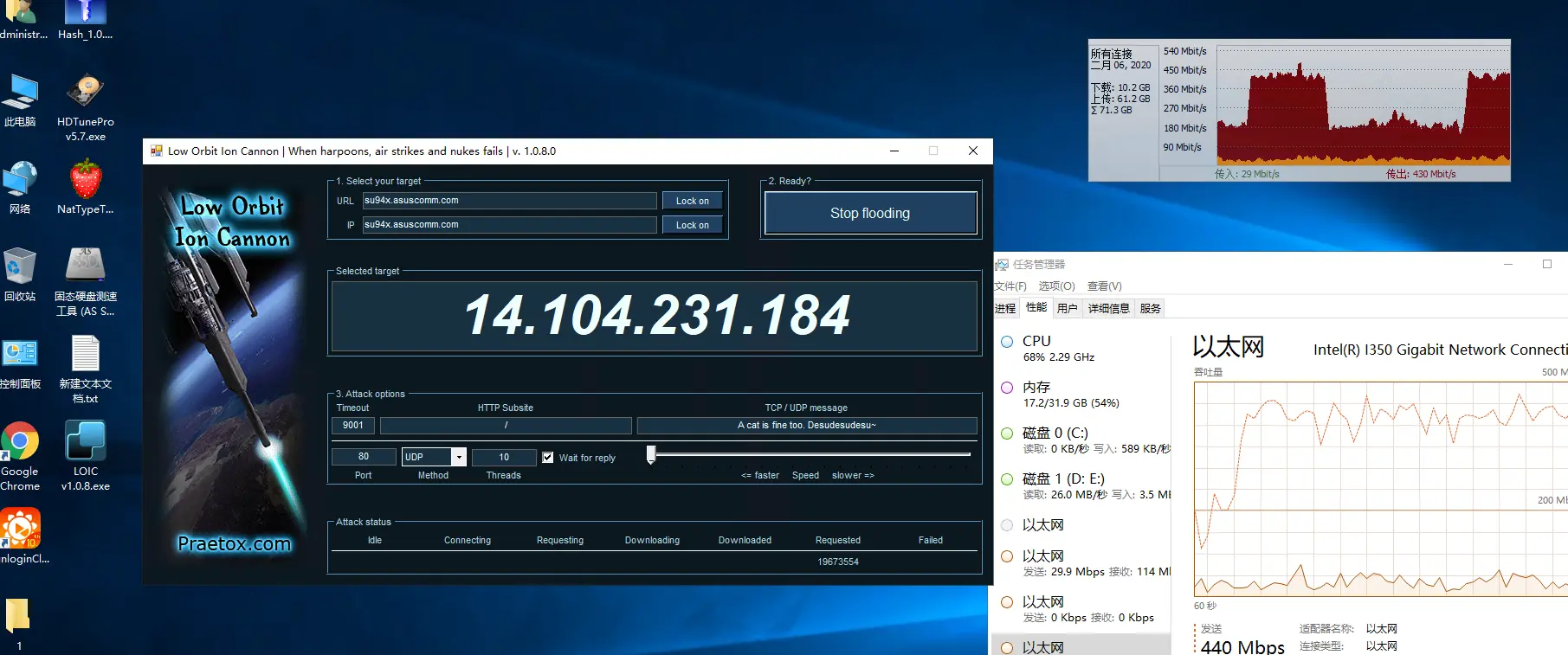The width and height of the screenshot is (1568, 655).
Task: Launch the SSD benchmark tool (固态硬盘测速工具) icon
Action: pos(85,282)
